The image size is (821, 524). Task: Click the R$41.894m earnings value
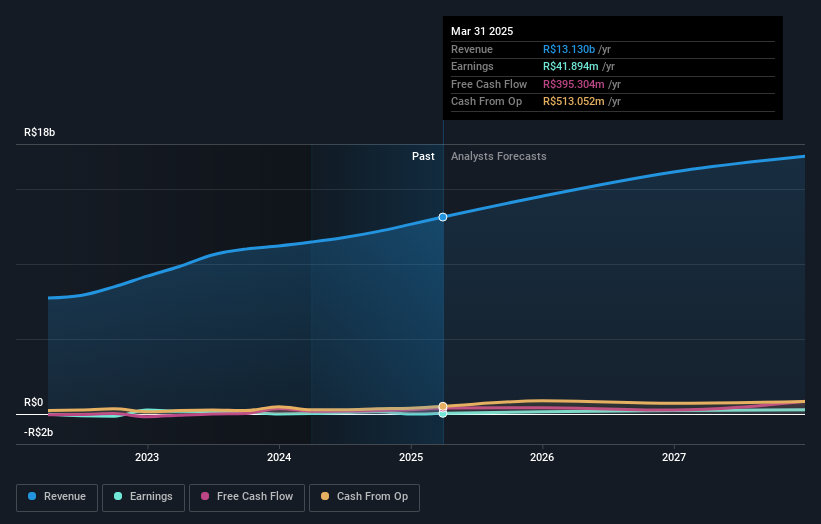pos(570,66)
